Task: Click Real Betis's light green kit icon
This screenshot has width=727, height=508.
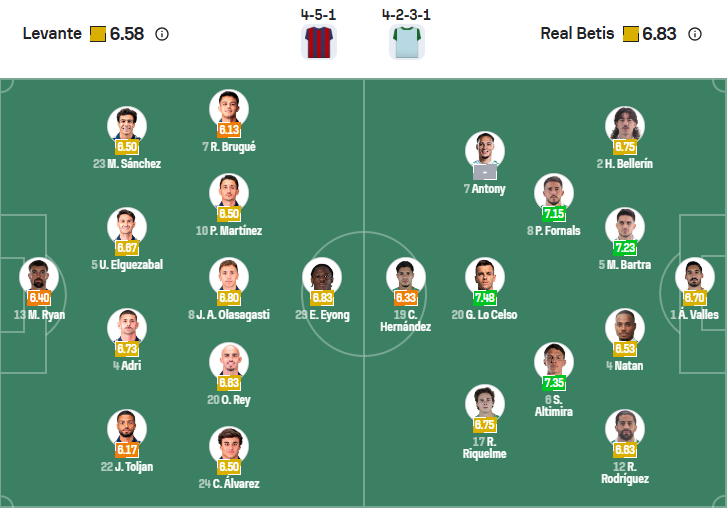Action: 405,43
